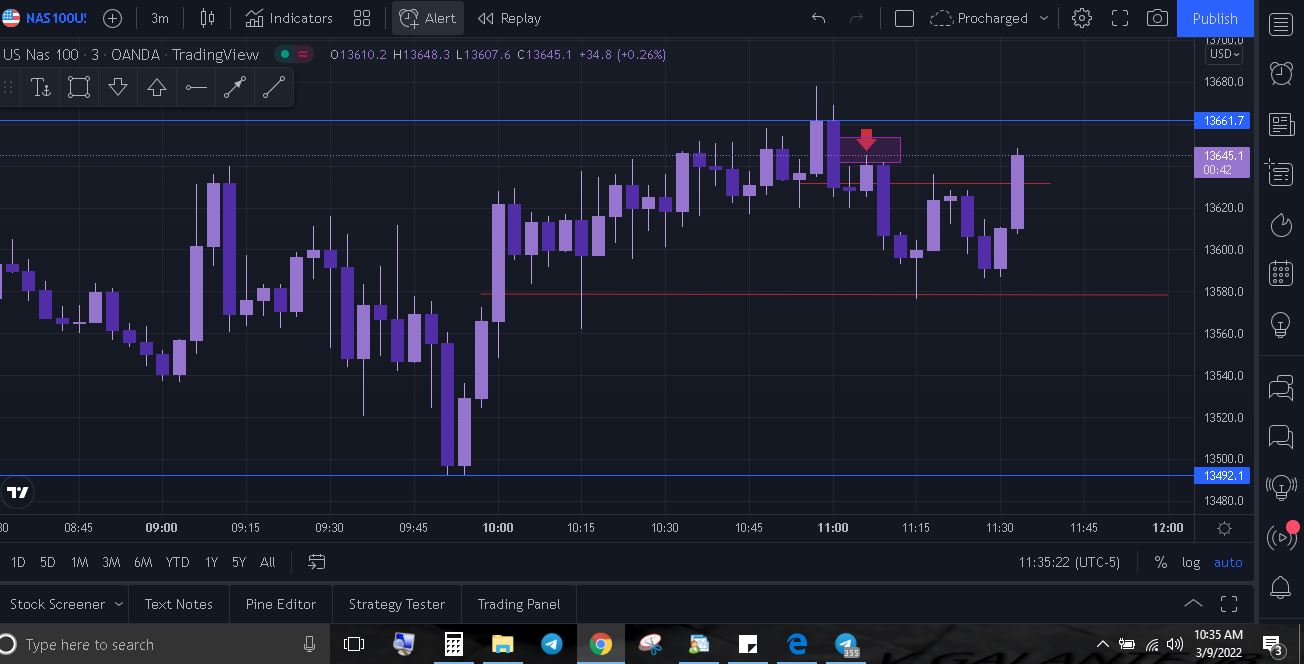Viewport: 1304px width, 664px height.
Task: Select the rectangle drawing tool
Action: click(79, 88)
